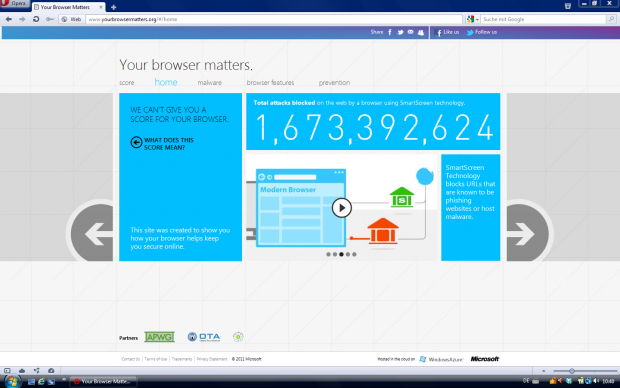This screenshot has width=620, height=388.
Task: Select the second carousel dot
Action: click(335, 254)
